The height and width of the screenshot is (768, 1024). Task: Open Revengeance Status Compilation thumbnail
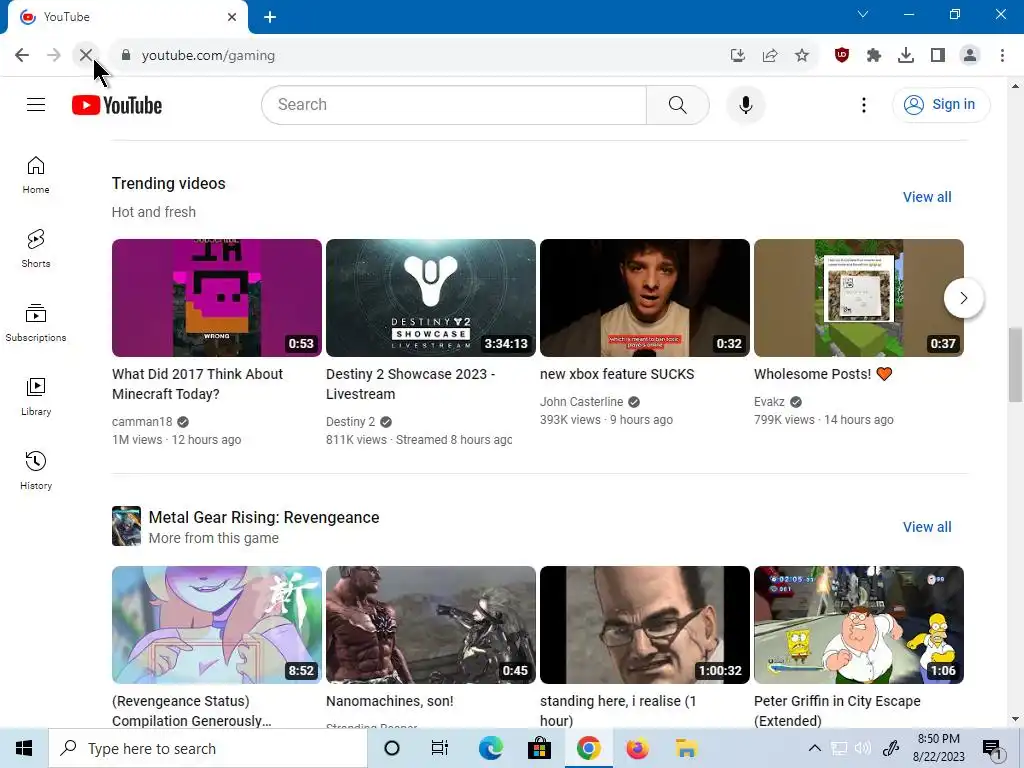click(217, 625)
